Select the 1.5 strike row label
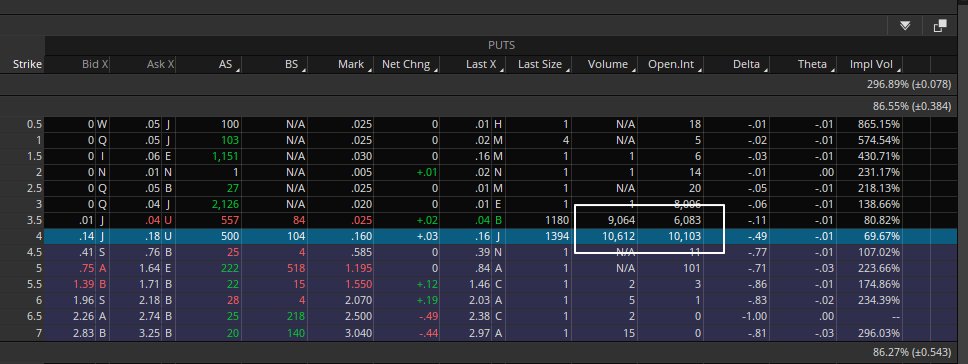Viewport: 968px width, 364px height. [35, 156]
